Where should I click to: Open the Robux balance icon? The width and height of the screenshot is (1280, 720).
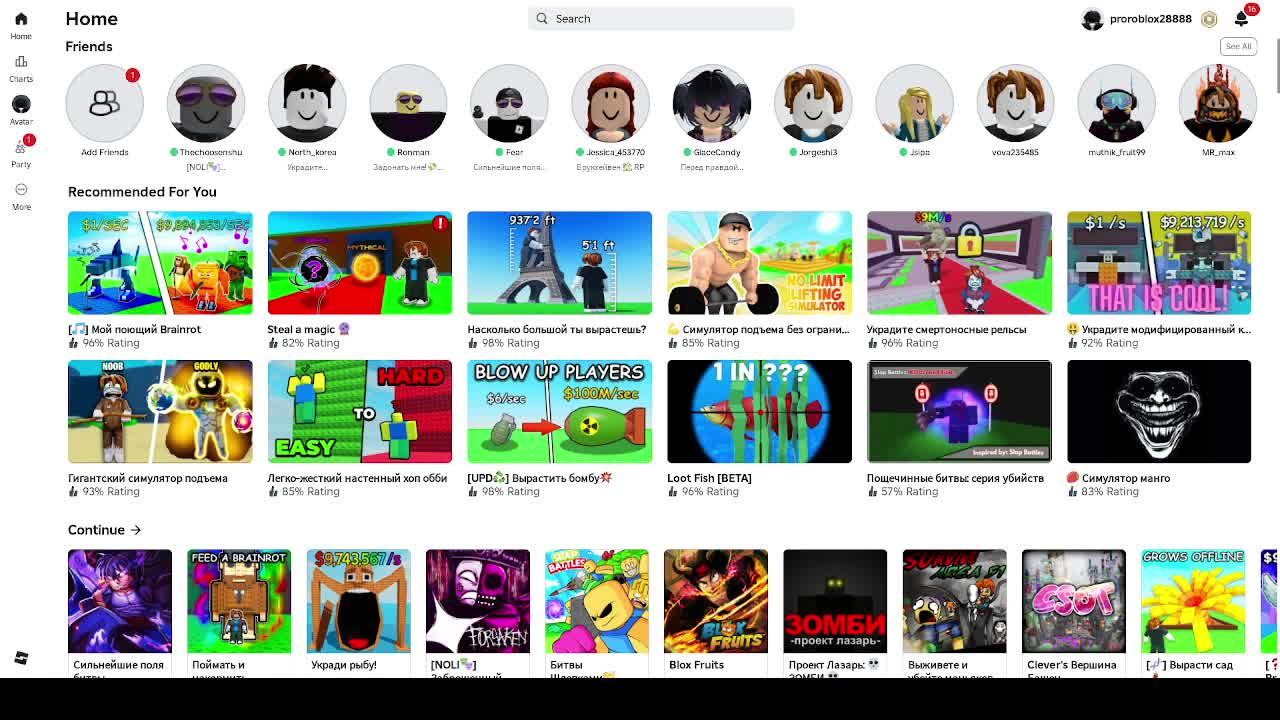(1209, 19)
